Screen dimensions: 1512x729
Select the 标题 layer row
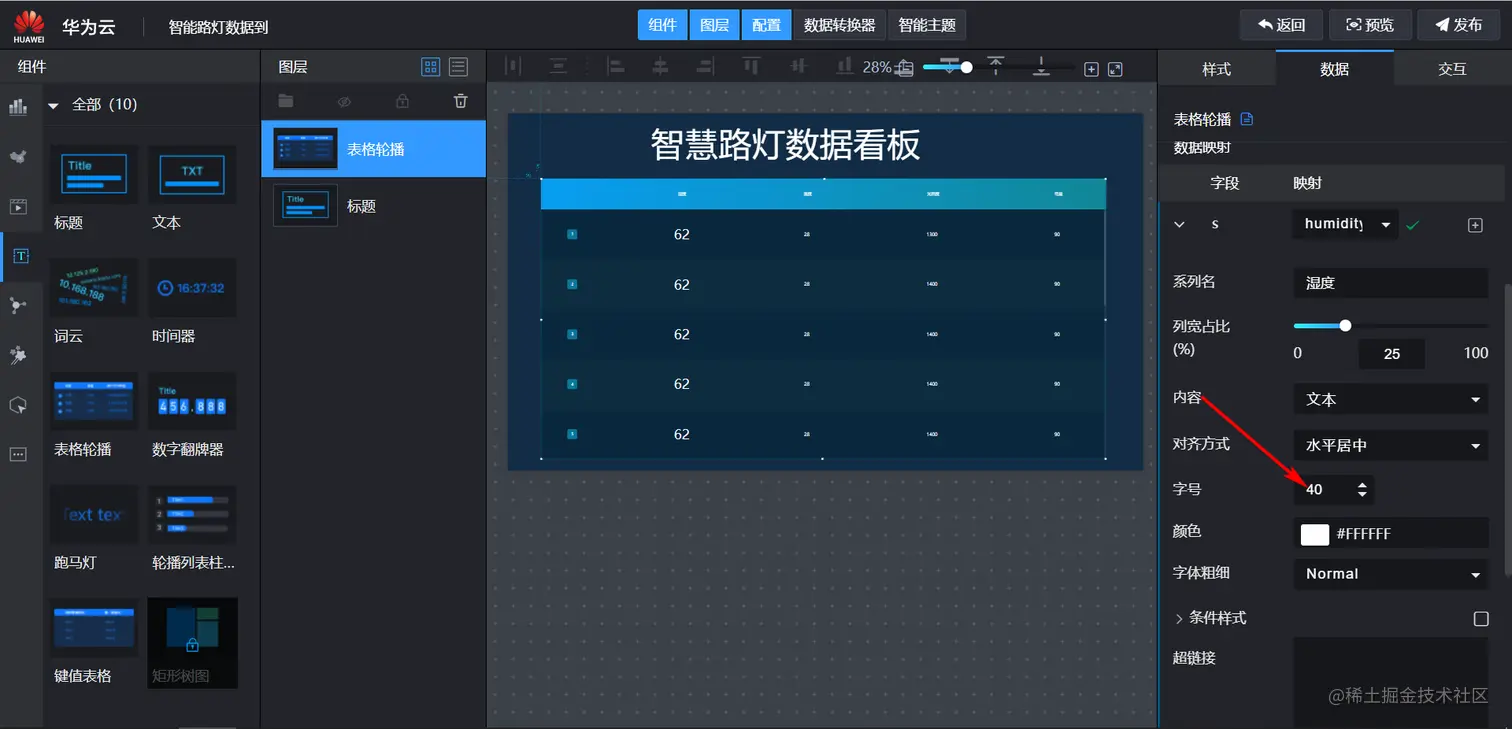coord(373,206)
